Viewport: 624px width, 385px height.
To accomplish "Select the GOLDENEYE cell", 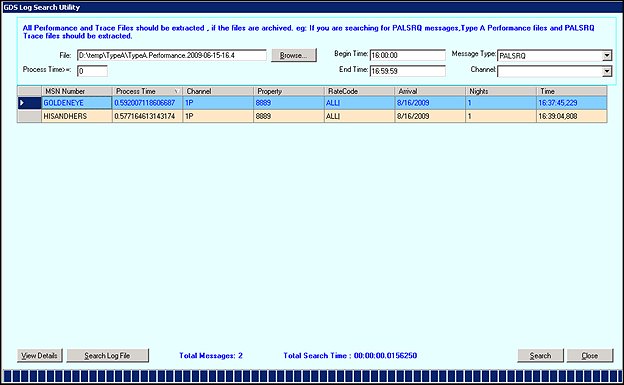I will pos(77,103).
